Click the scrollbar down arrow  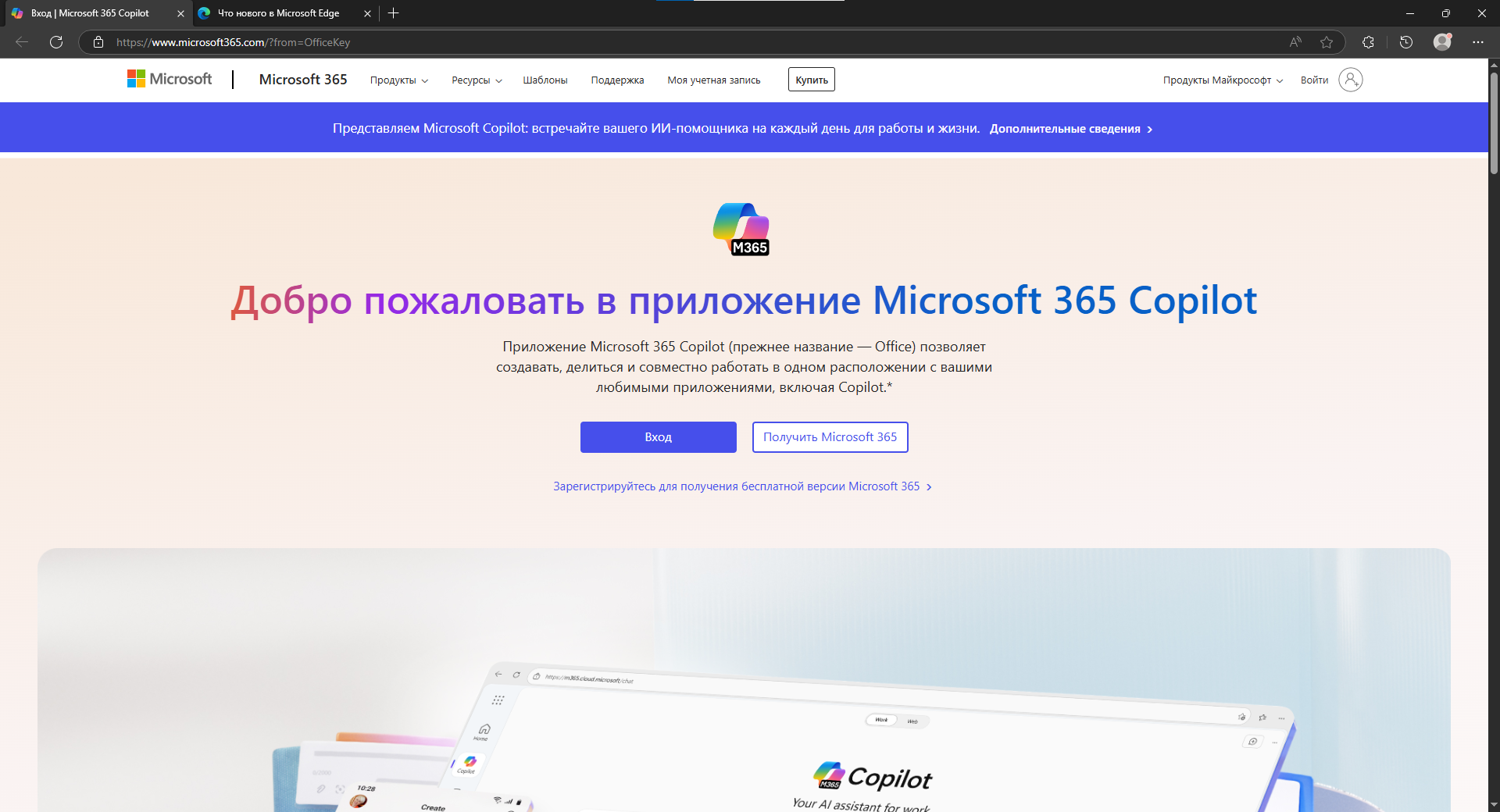click(1494, 805)
